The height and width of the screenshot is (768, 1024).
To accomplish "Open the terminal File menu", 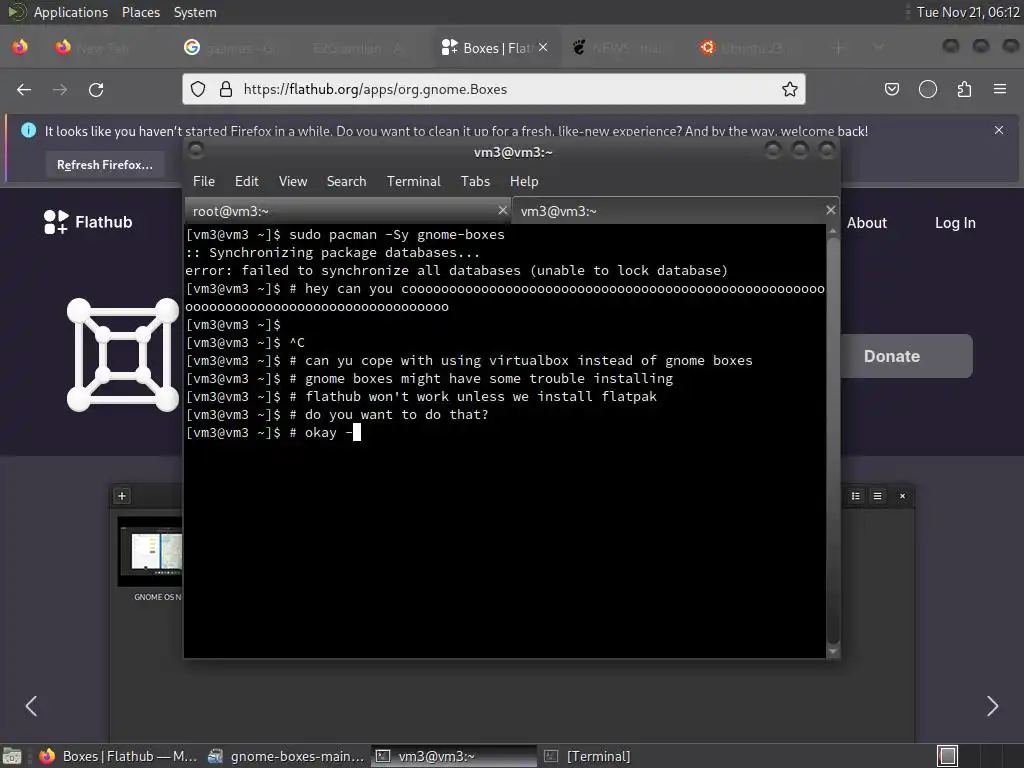I will [x=204, y=182].
